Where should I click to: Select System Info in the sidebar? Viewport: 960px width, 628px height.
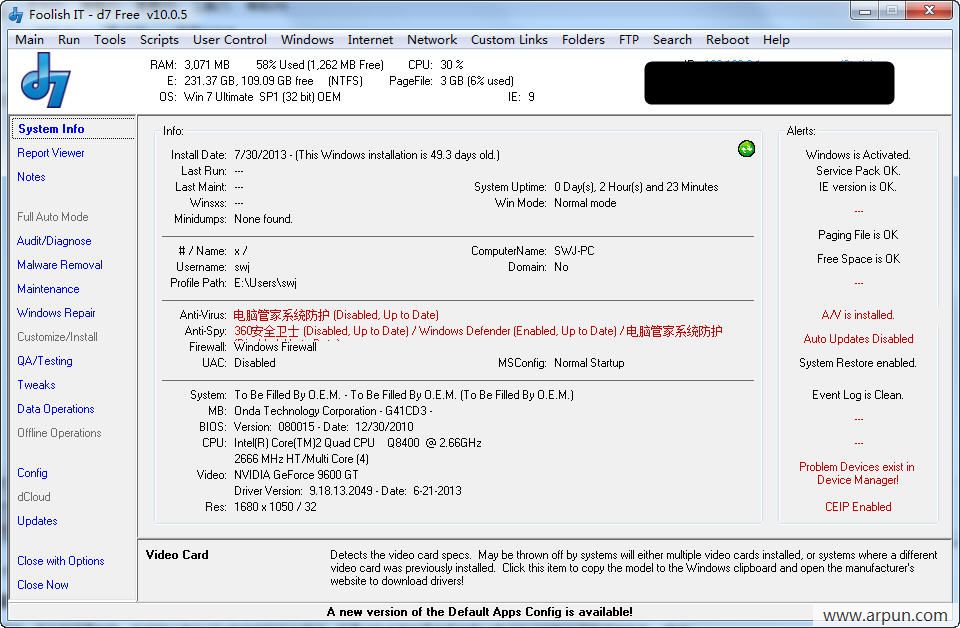click(x=51, y=129)
